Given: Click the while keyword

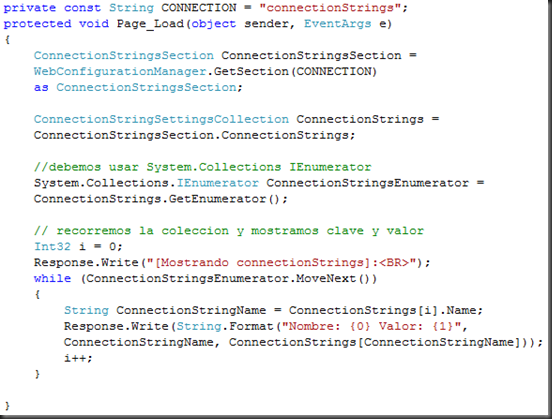Looking at the screenshot, I should pyautogui.click(x=52, y=279).
